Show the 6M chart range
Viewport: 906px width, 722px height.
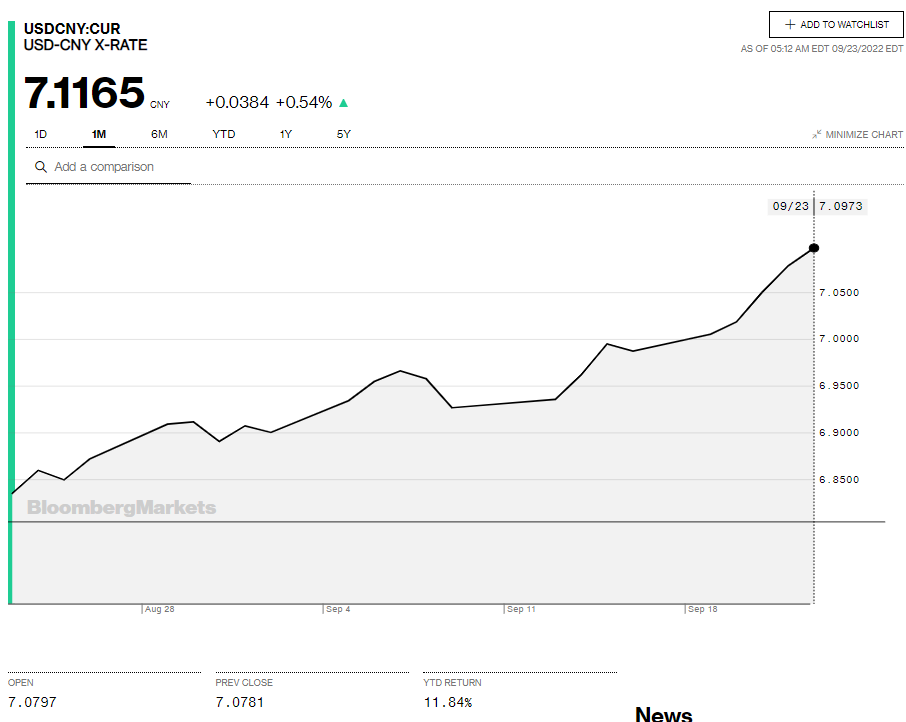tap(159, 134)
